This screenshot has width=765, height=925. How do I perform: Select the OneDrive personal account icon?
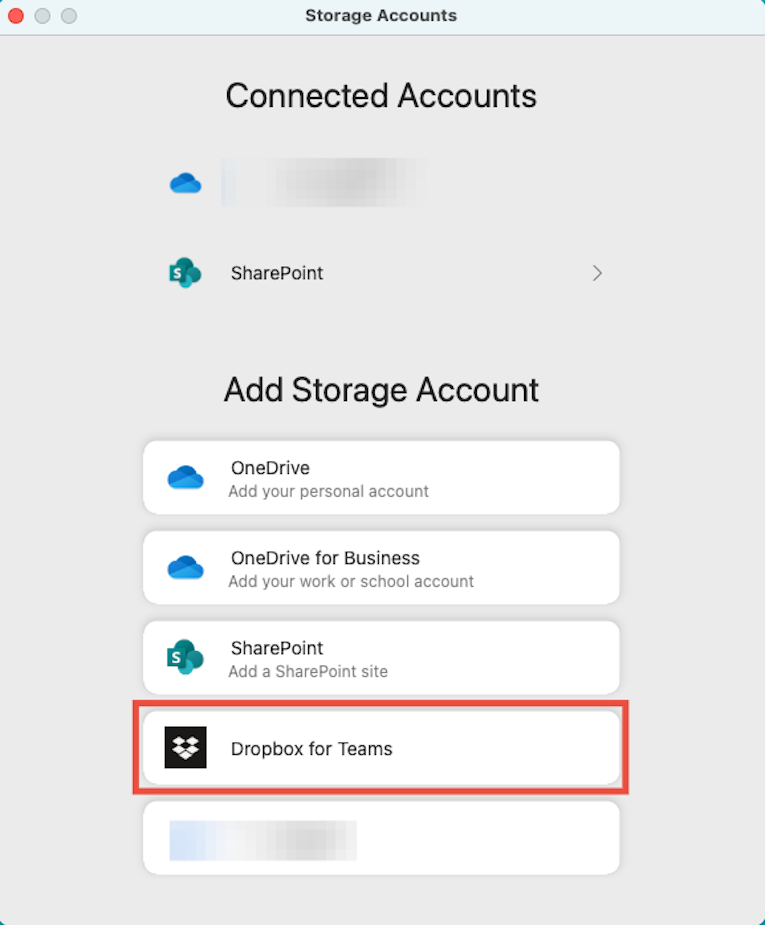click(185, 477)
